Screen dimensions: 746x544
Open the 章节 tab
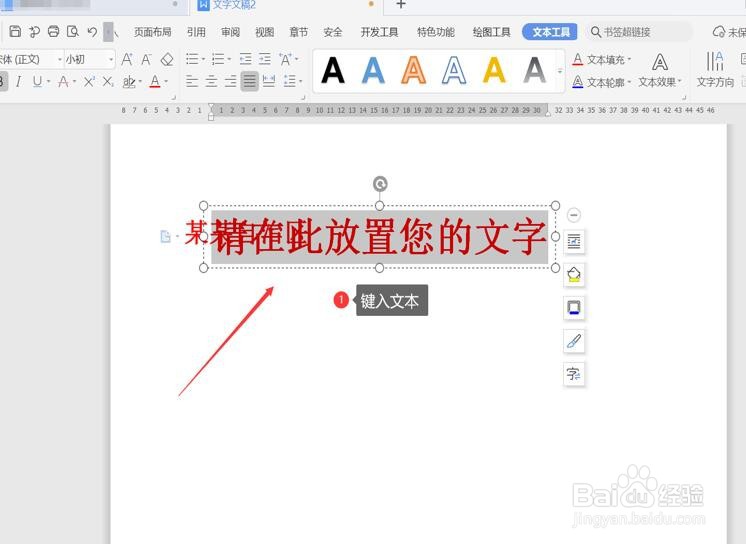[x=299, y=32]
